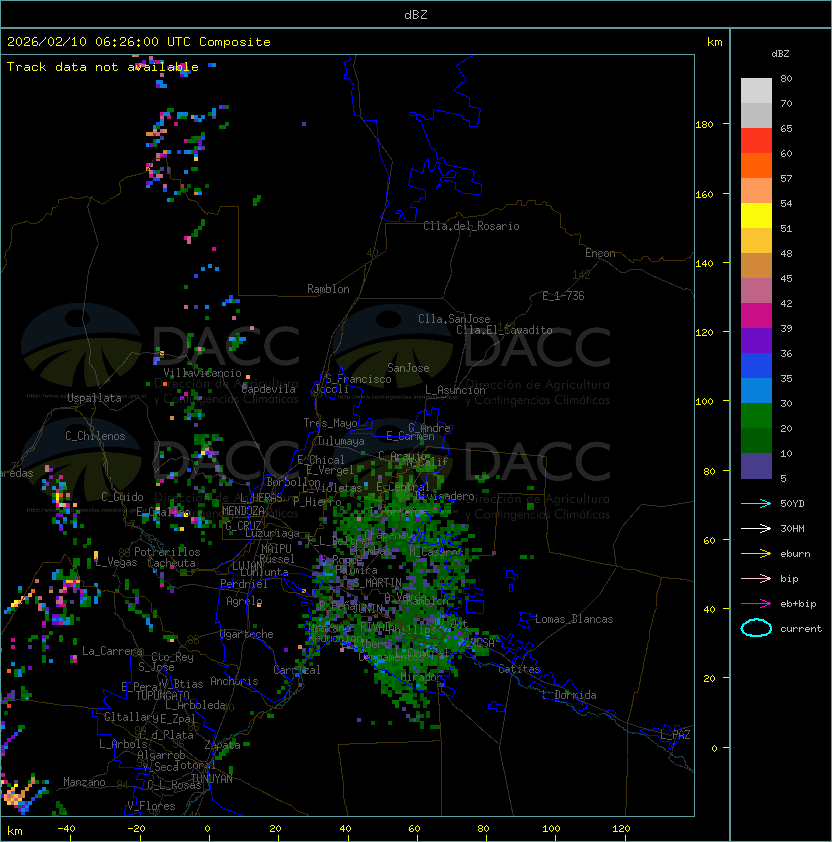Screen dimensions: 832x842
Task: Click the 100 km horizontal axis tick
Action: pos(551,828)
